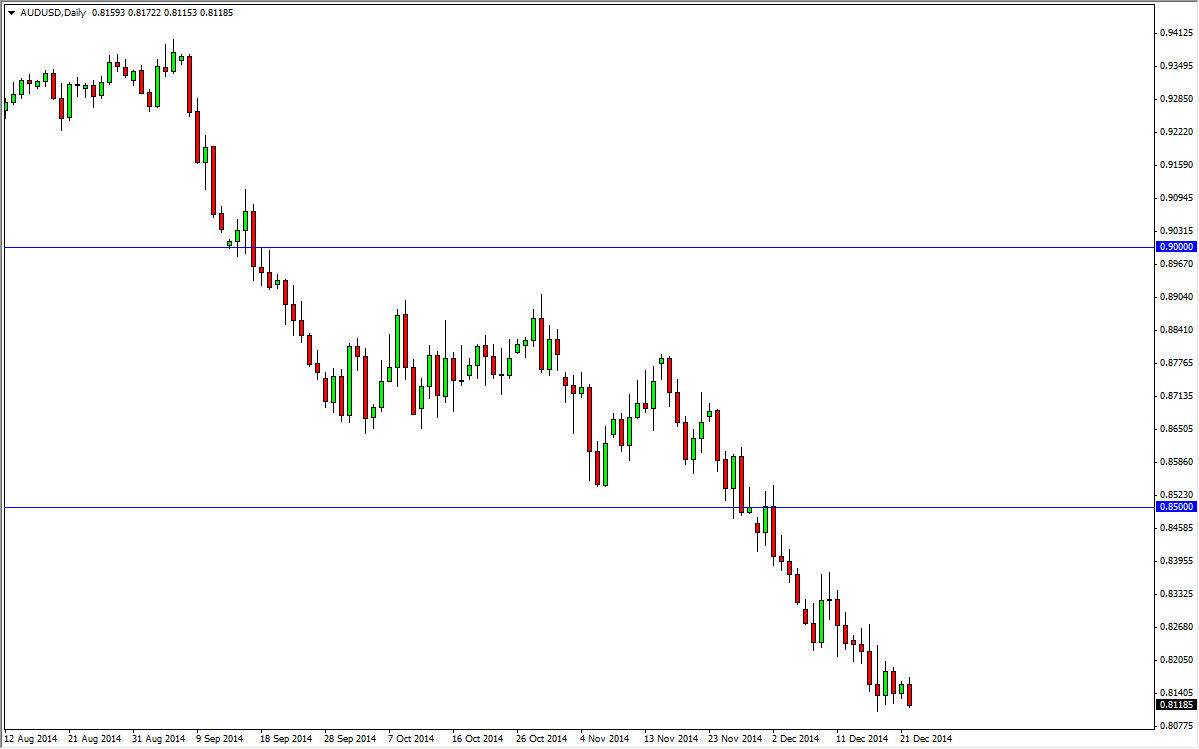Click the 21 Dec 2014 date label

925,738
